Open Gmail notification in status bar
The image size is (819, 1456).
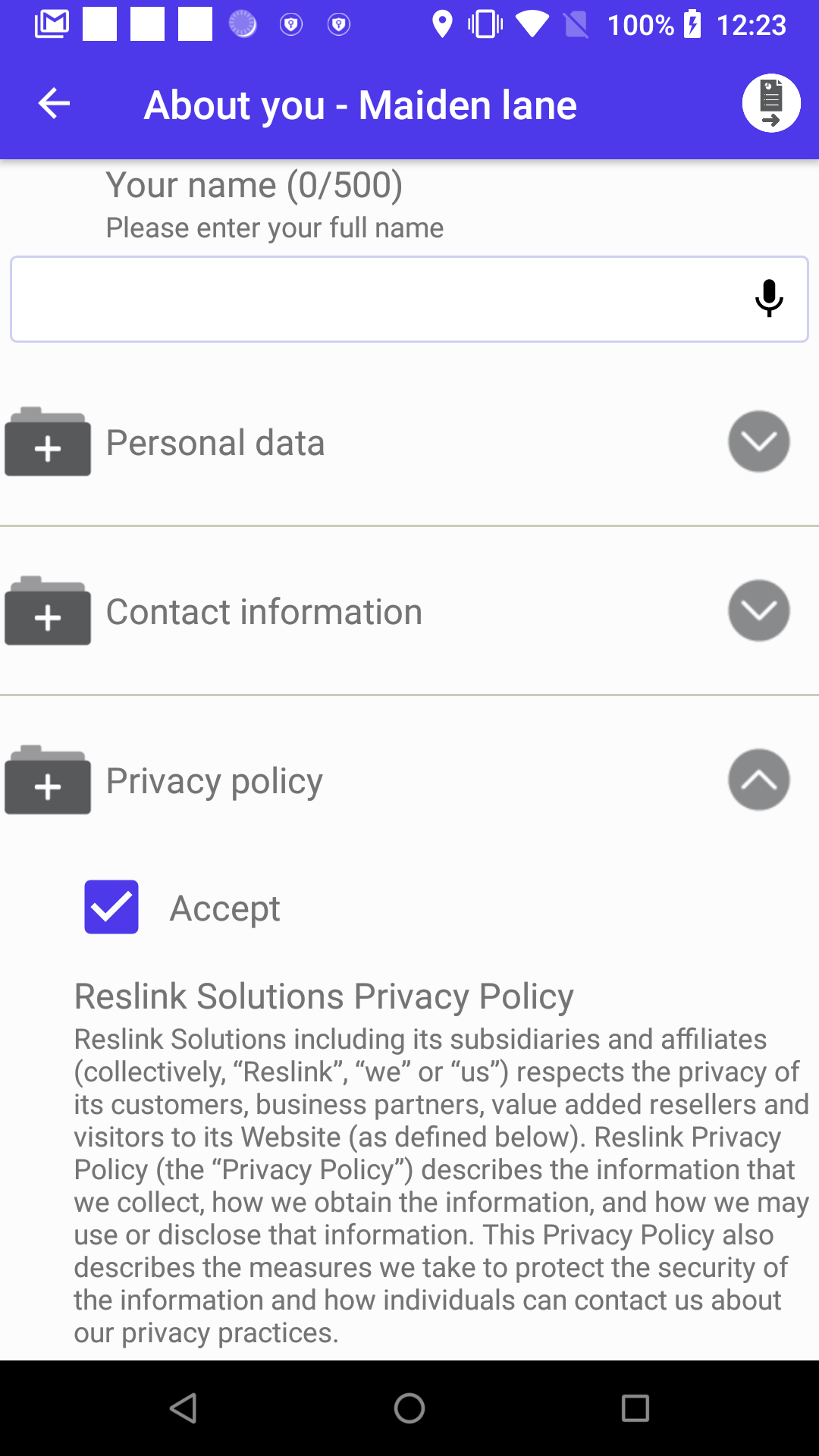(52, 24)
